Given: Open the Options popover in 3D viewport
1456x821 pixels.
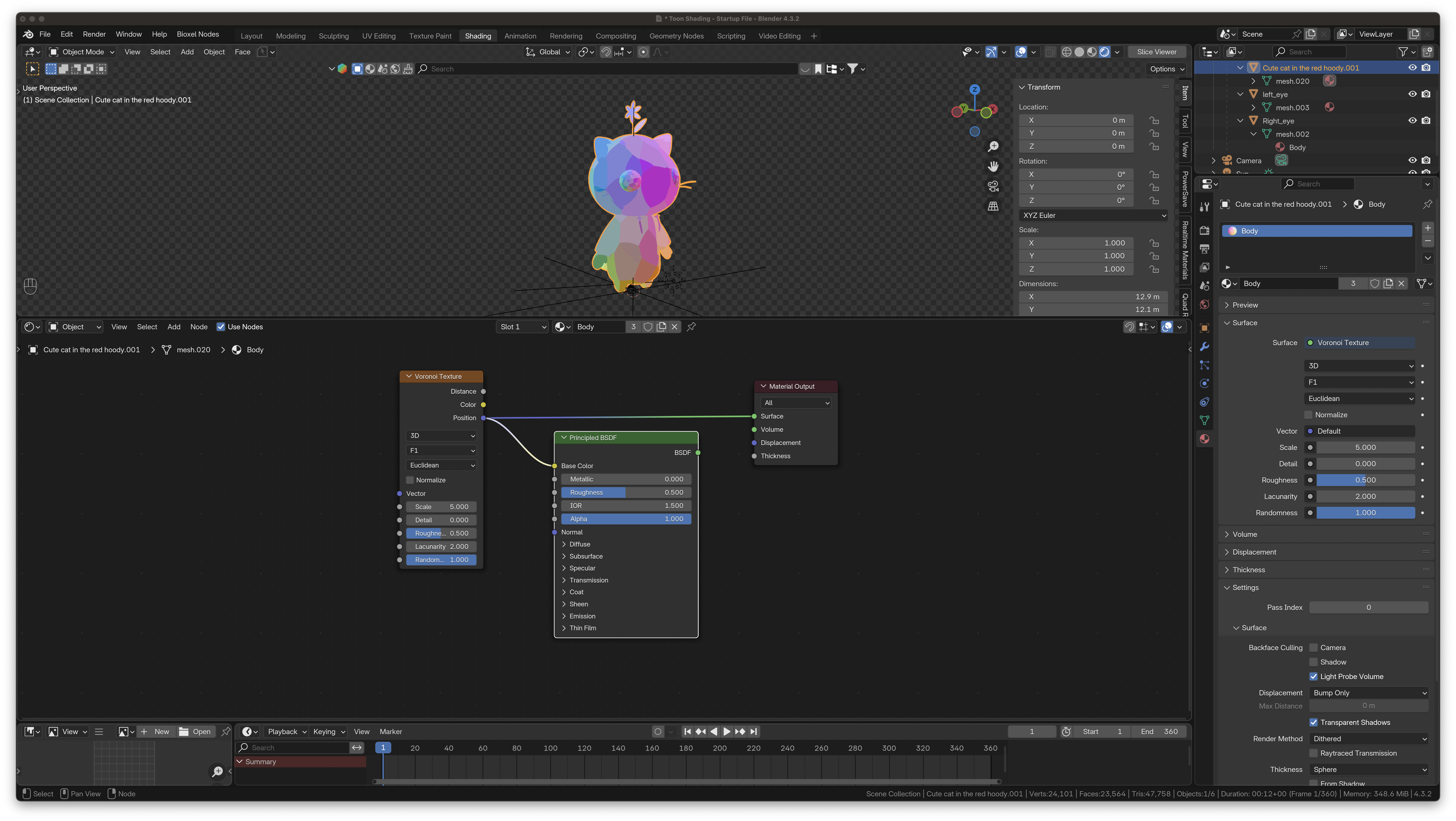Looking at the screenshot, I should [1167, 69].
